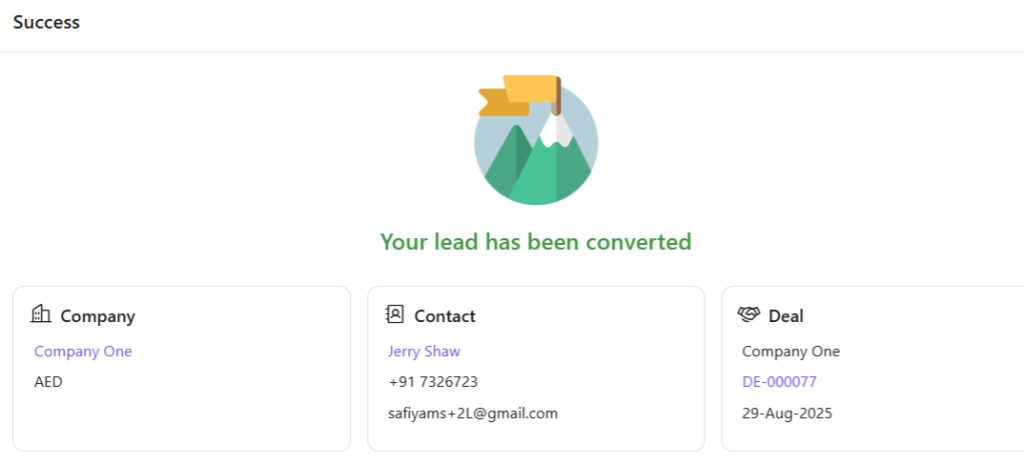Click the Success page title
This screenshot has width=1024, height=464.
(46, 22)
